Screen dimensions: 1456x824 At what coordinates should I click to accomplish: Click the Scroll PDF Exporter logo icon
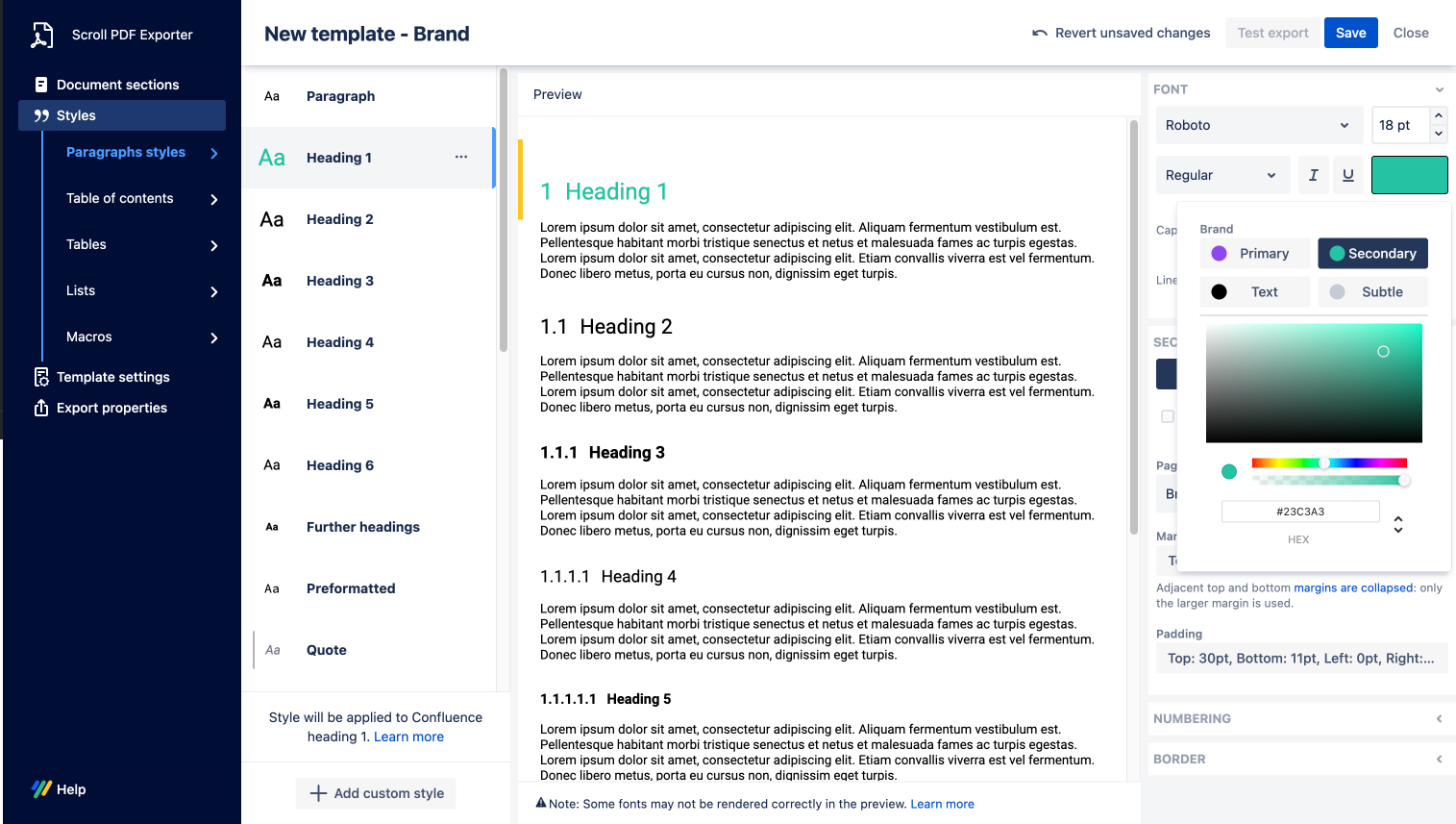click(x=41, y=35)
